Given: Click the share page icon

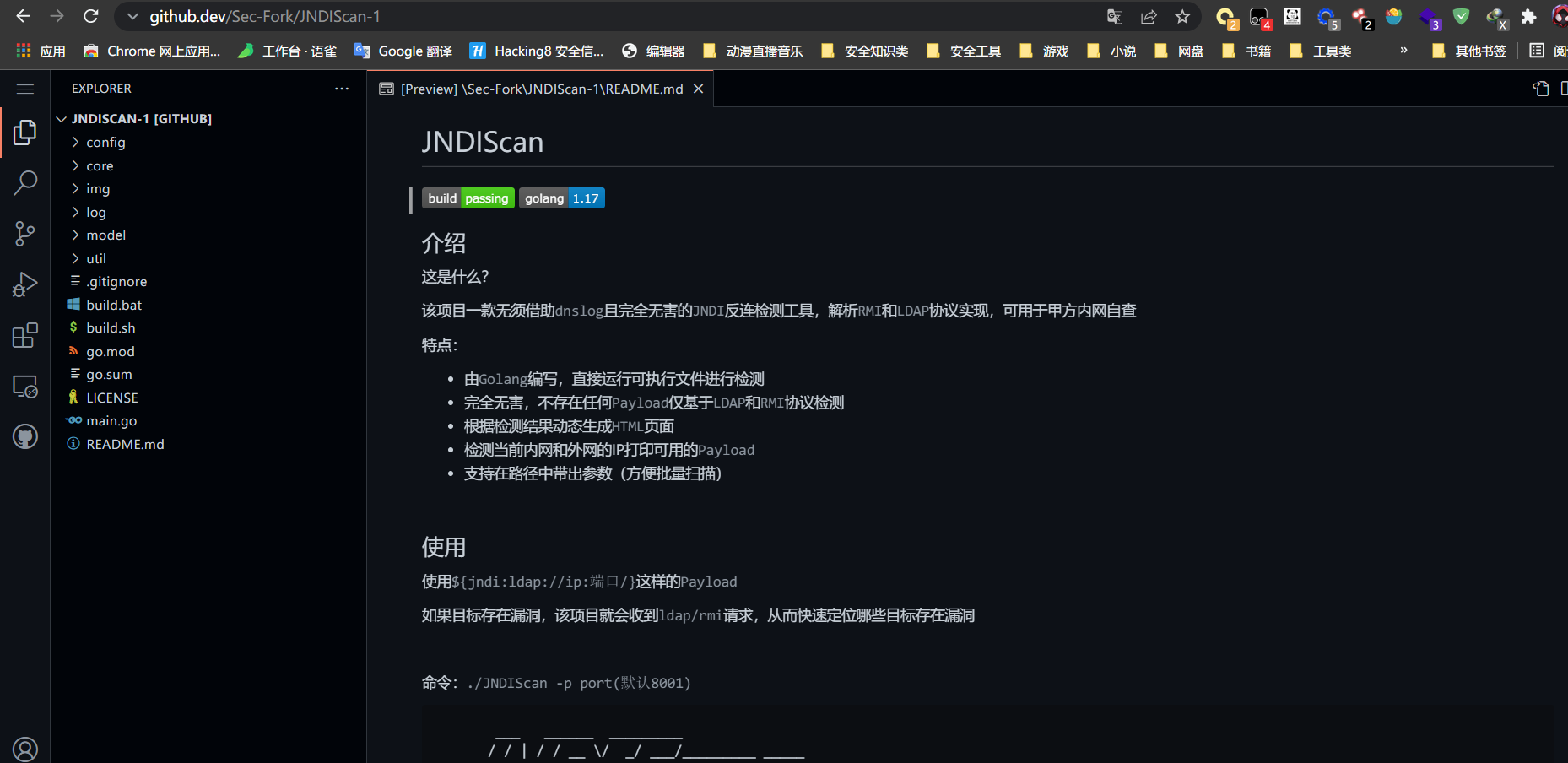Looking at the screenshot, I should pos(1149,17).
